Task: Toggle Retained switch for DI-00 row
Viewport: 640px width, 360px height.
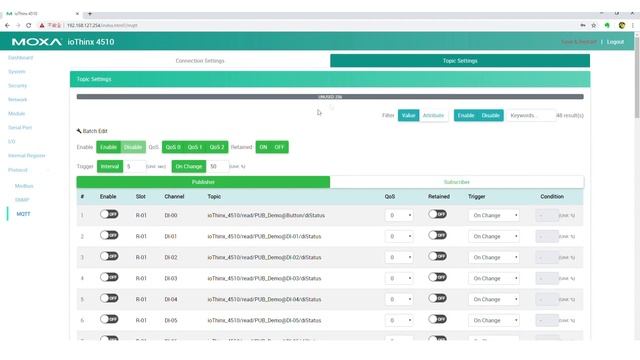Action: pos(437,214)
